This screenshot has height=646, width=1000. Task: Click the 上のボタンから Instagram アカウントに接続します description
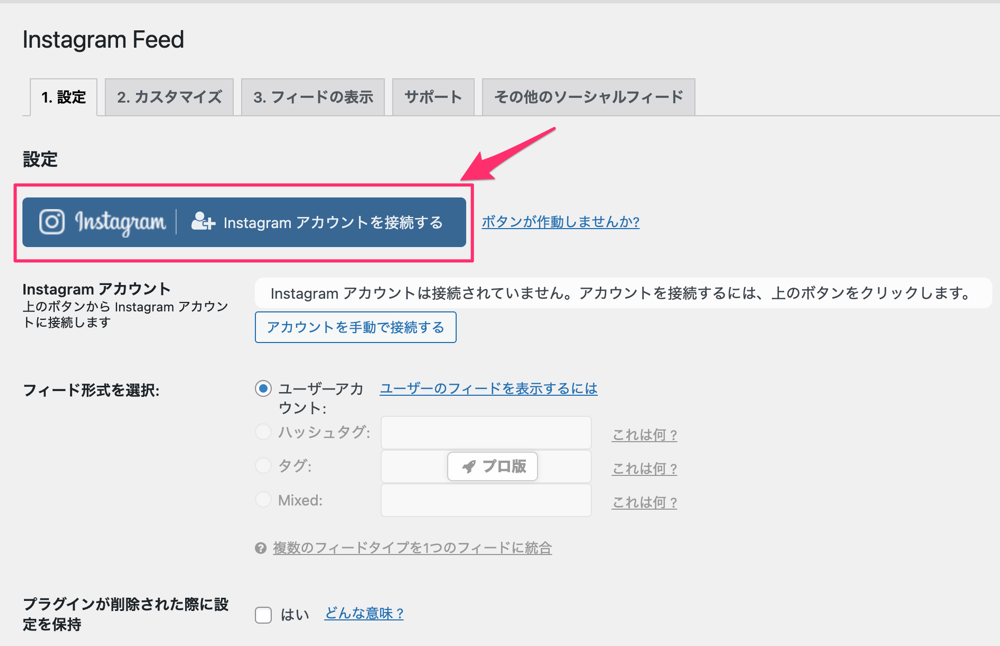(125, 314)
